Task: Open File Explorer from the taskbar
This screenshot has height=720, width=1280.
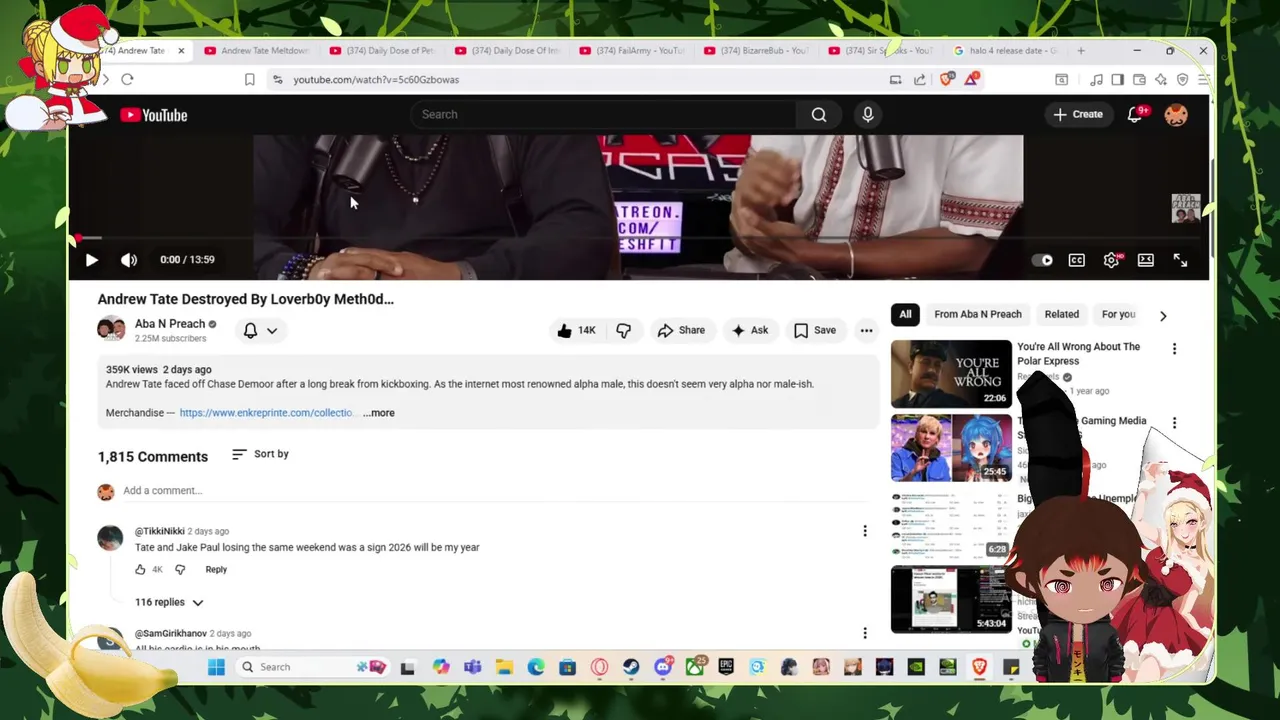Action: point(504,667)
